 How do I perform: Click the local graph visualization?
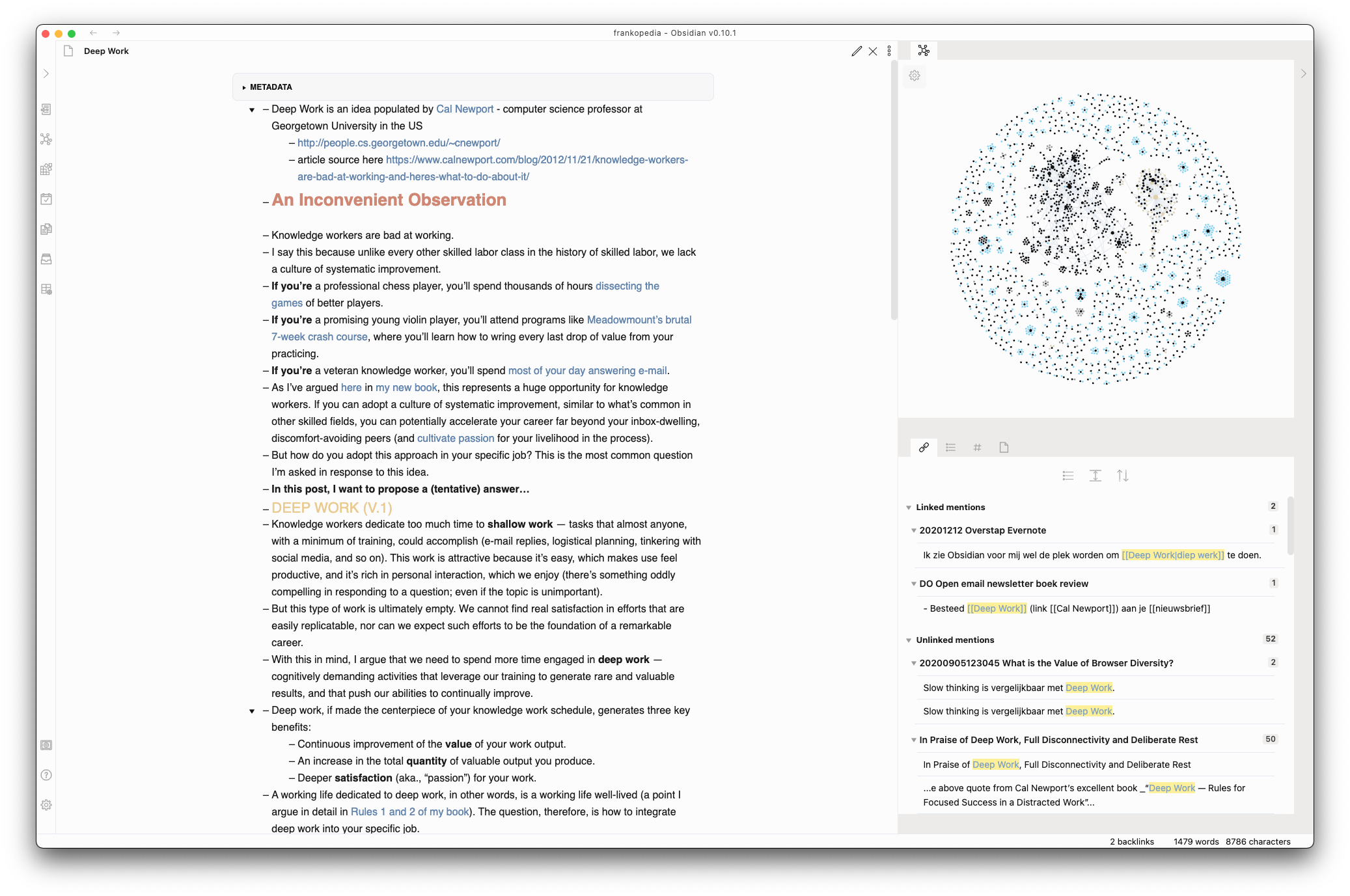point(1095,238)
